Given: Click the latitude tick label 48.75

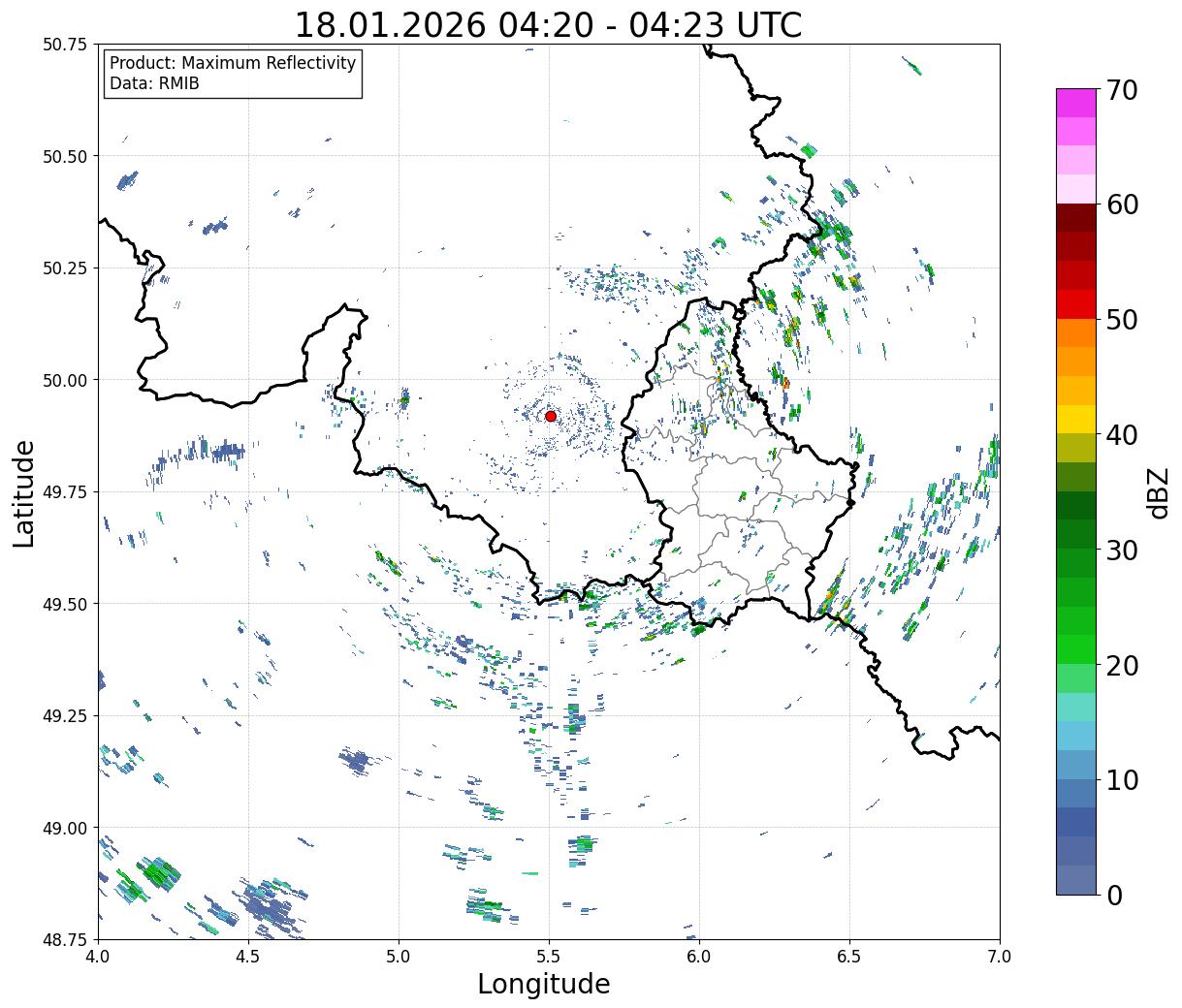Looking at the screenshot, I should point(65,939).
